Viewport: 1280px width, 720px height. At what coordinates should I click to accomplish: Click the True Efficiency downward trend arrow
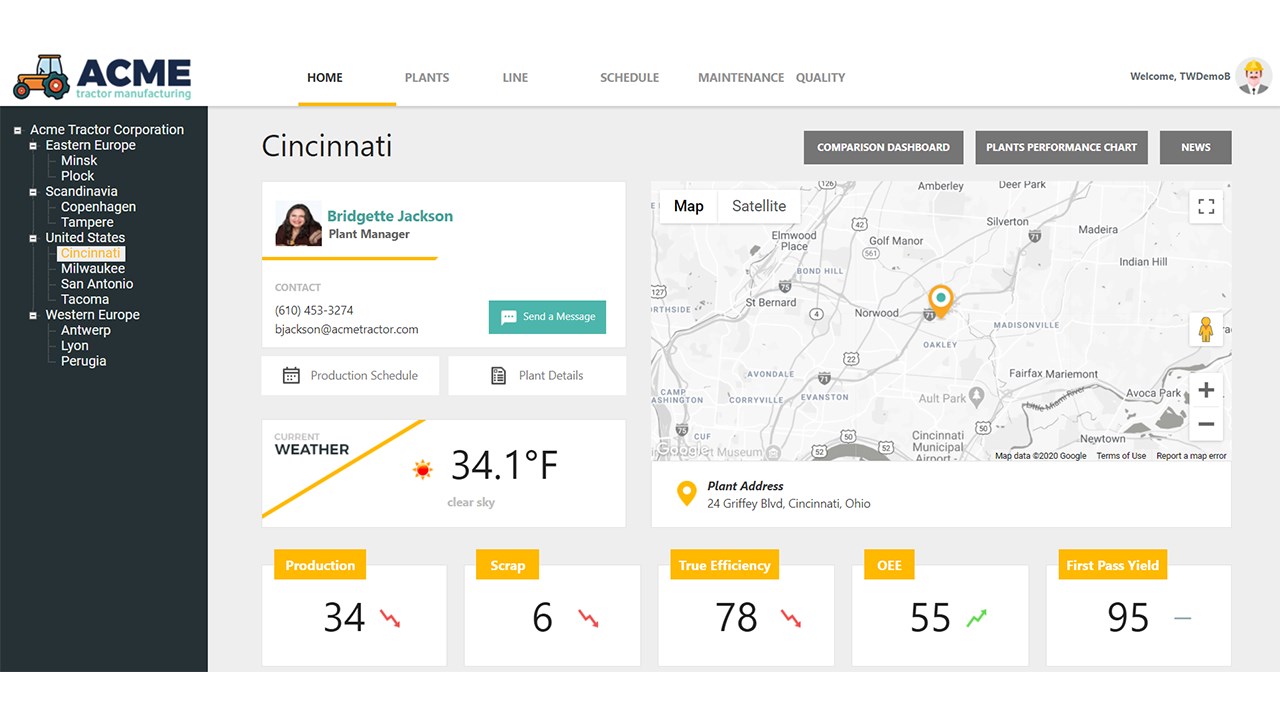791,618
